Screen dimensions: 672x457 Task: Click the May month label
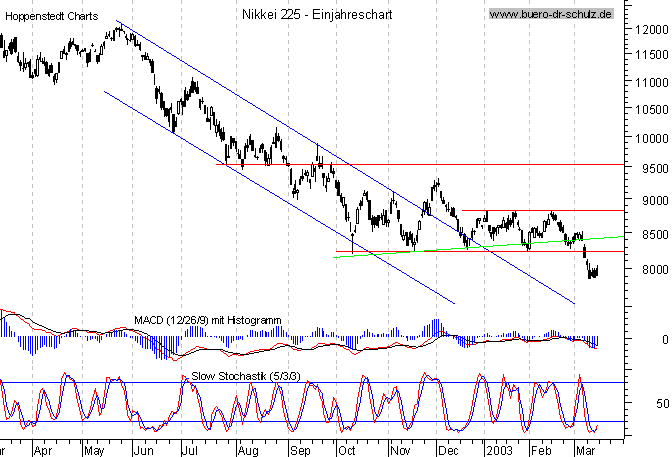(x=94, y=451)
